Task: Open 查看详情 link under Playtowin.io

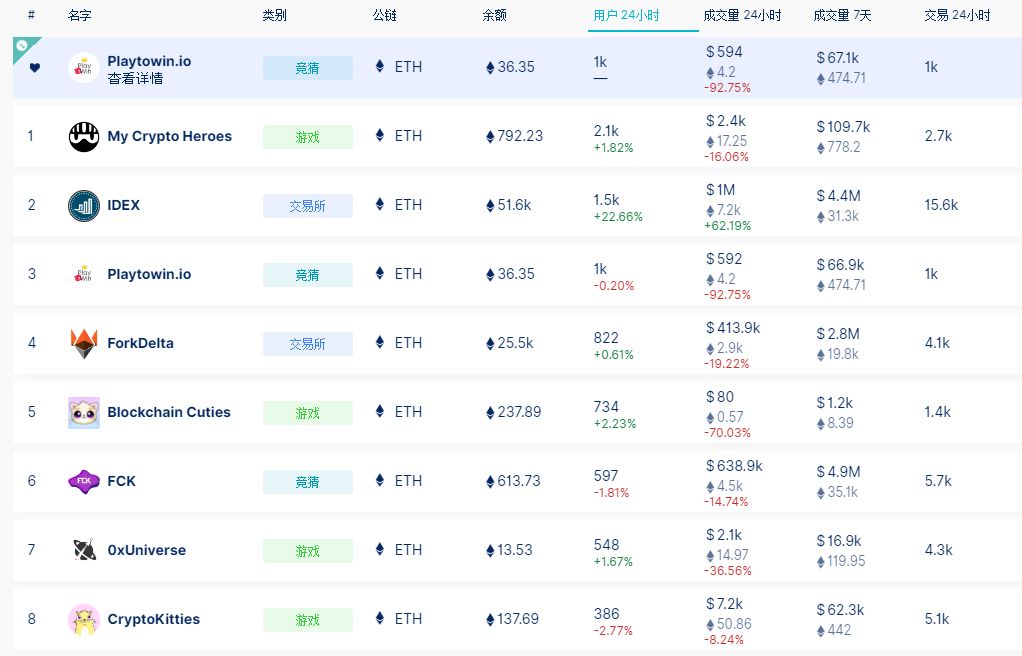Action: coord(135,78)
